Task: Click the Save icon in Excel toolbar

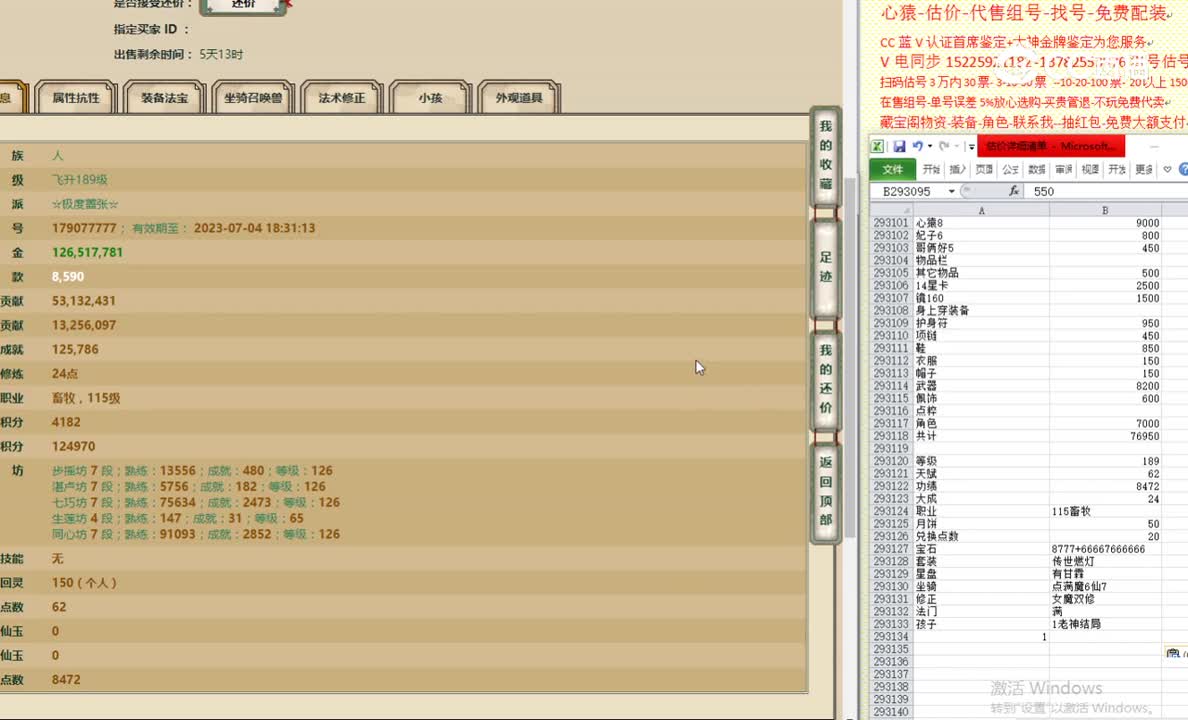Action: point(901,146)
